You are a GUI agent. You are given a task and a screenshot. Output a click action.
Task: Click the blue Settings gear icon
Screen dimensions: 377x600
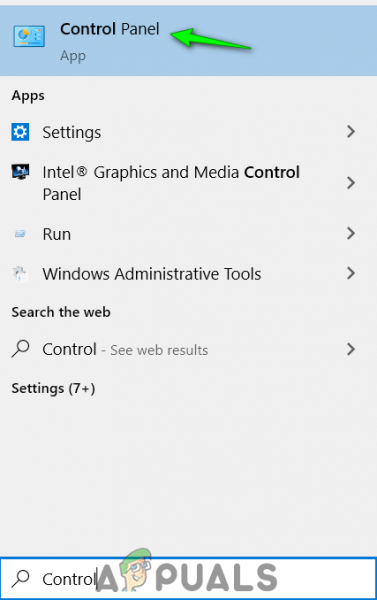click(x=20, y=132)
